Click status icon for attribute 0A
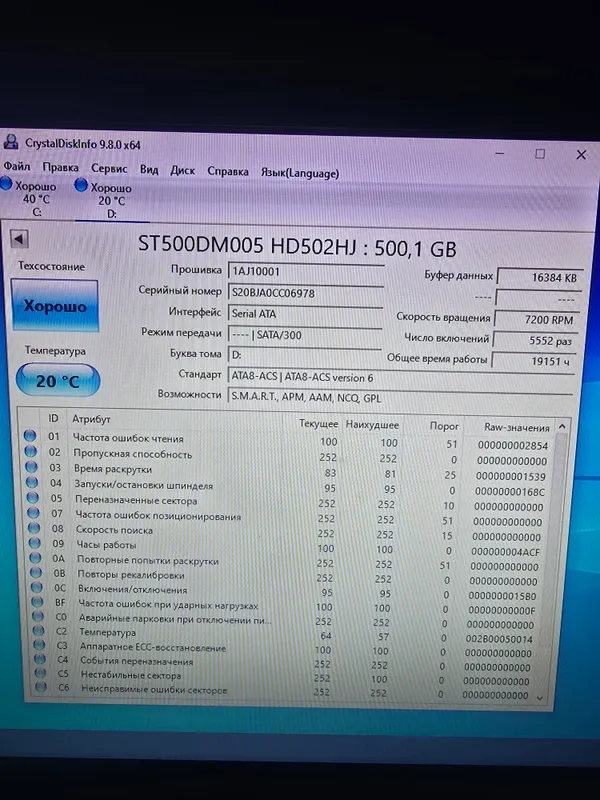 [x=35, y=557]
